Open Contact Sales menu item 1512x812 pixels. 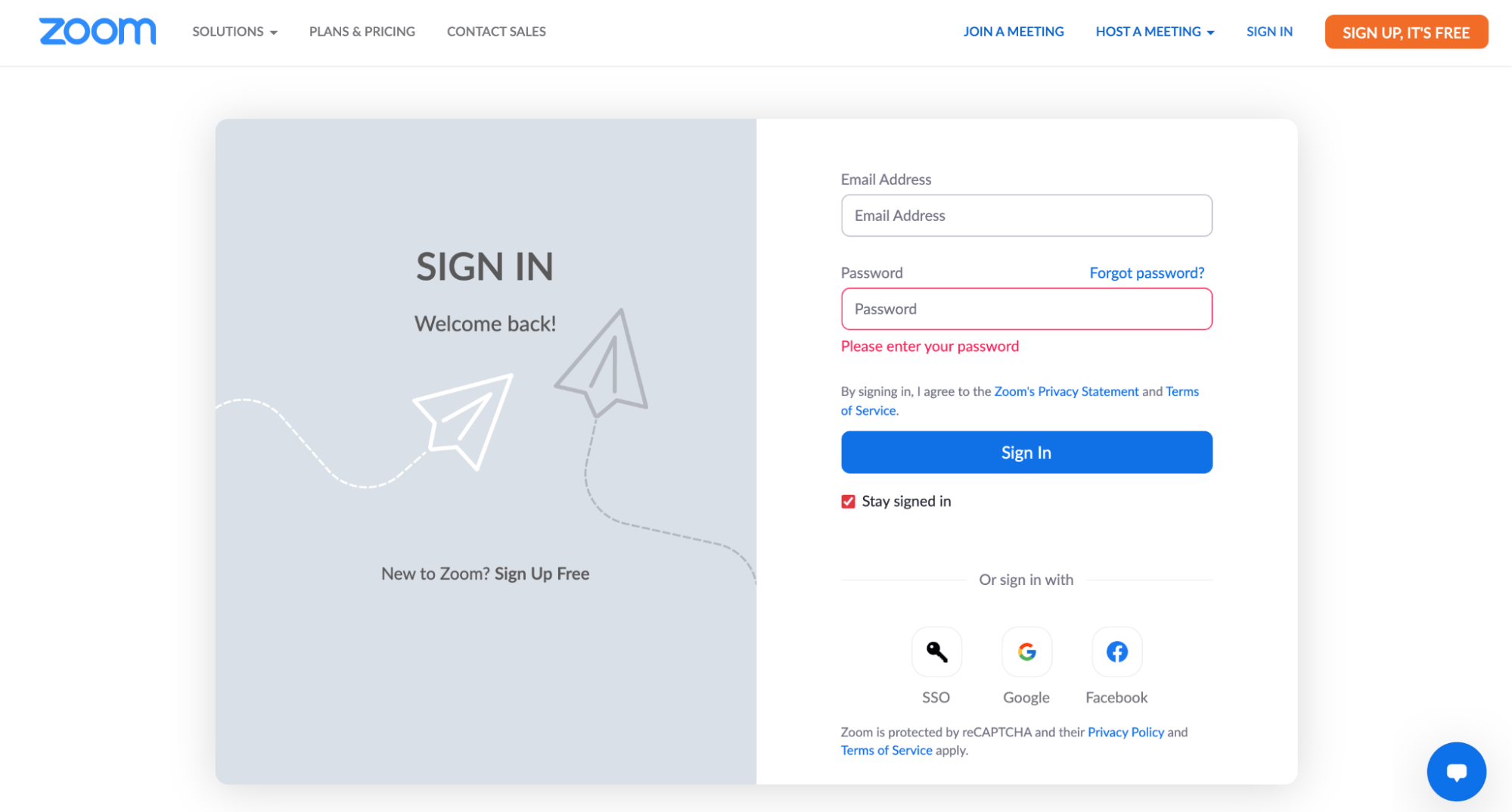pyautogui.click(x=496, y=32)
